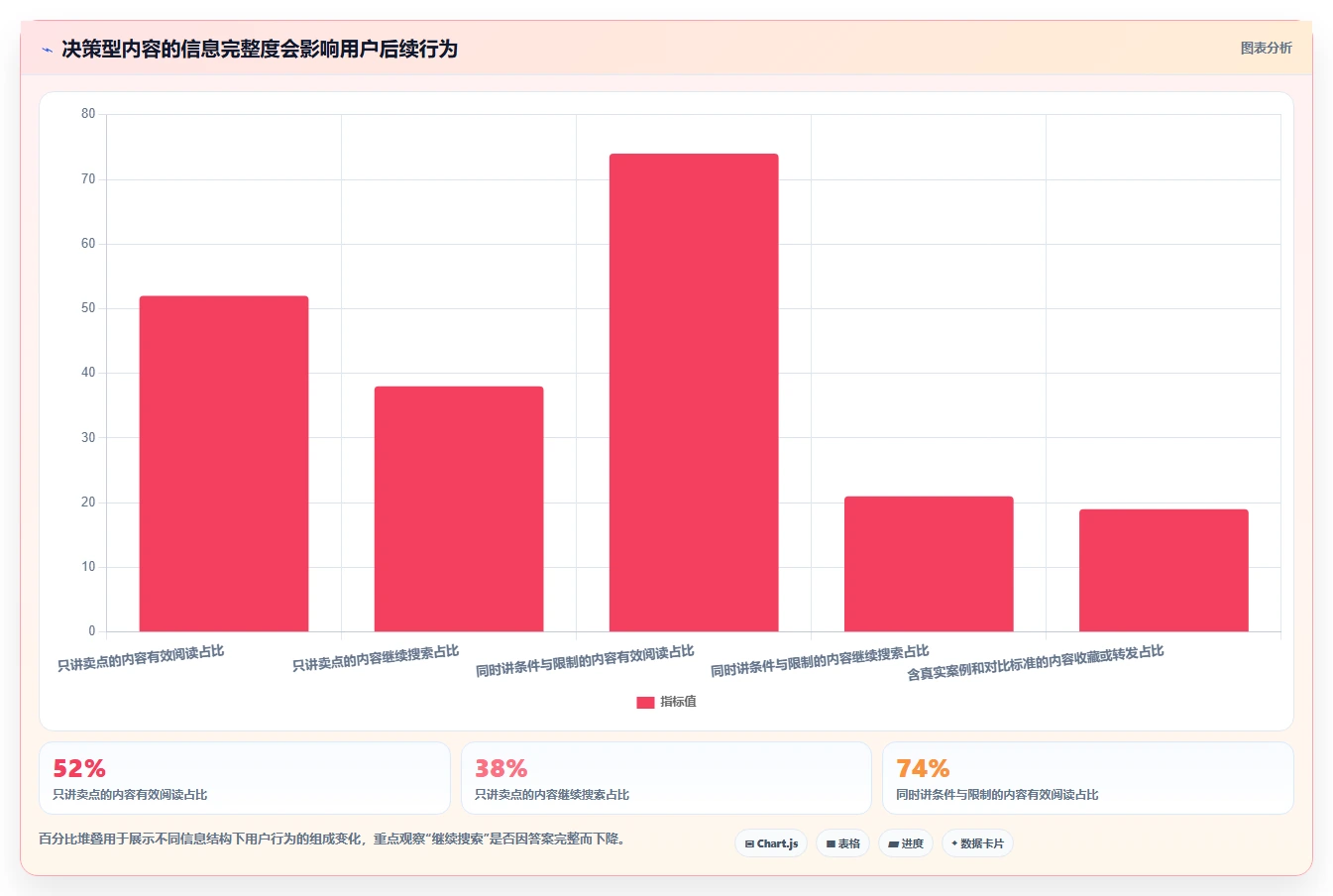Click the y-axis value 80
Viewport: 1333px width, 896px height.
88,114
